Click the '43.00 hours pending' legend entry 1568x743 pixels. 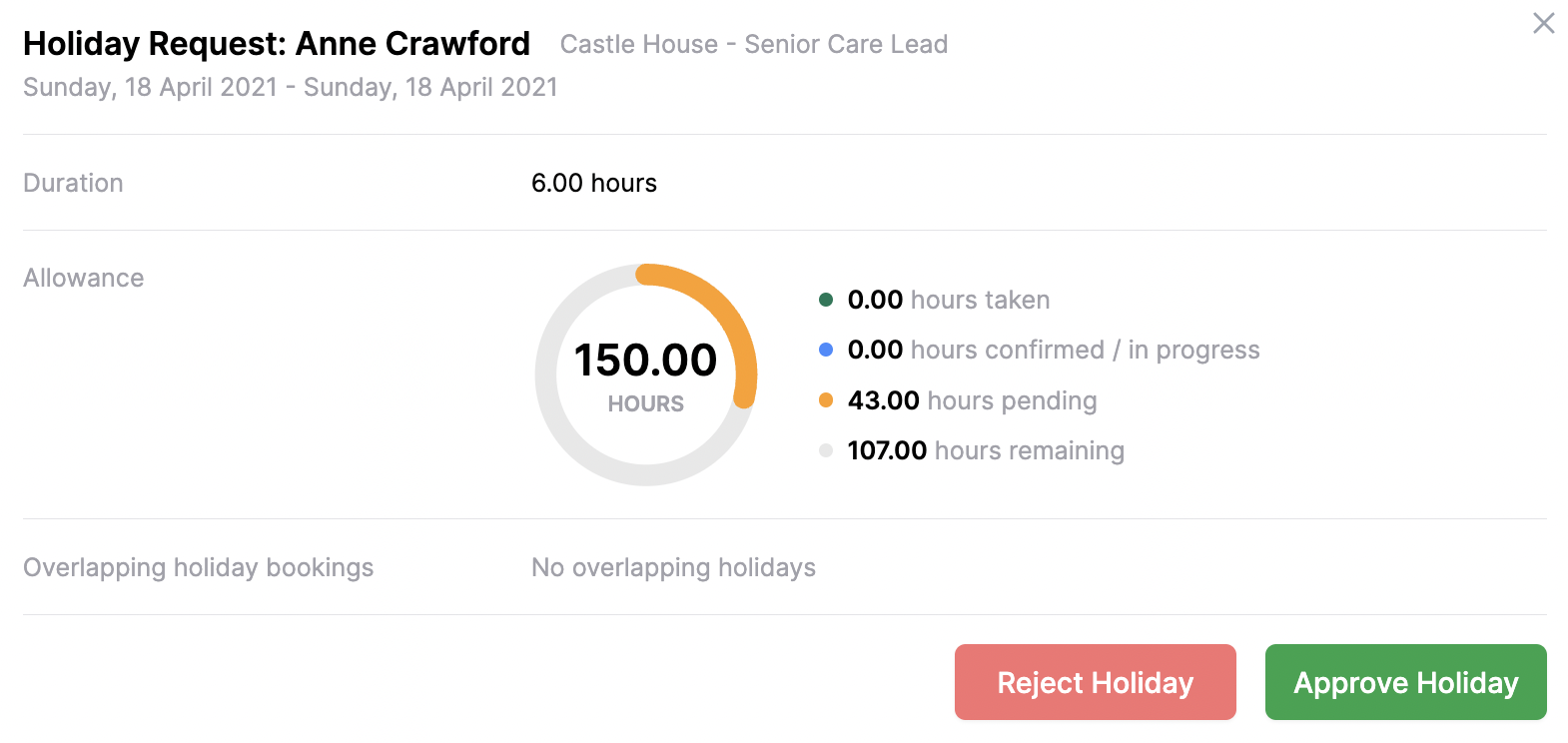click(971, 399)
